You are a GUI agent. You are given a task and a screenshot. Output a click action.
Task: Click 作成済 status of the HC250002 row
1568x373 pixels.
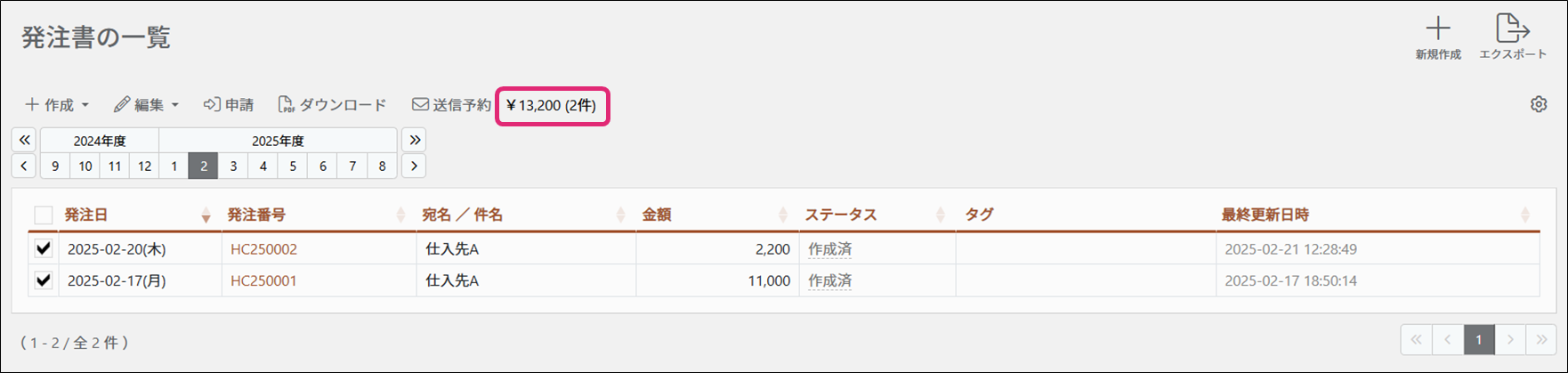tap(829, 249)
